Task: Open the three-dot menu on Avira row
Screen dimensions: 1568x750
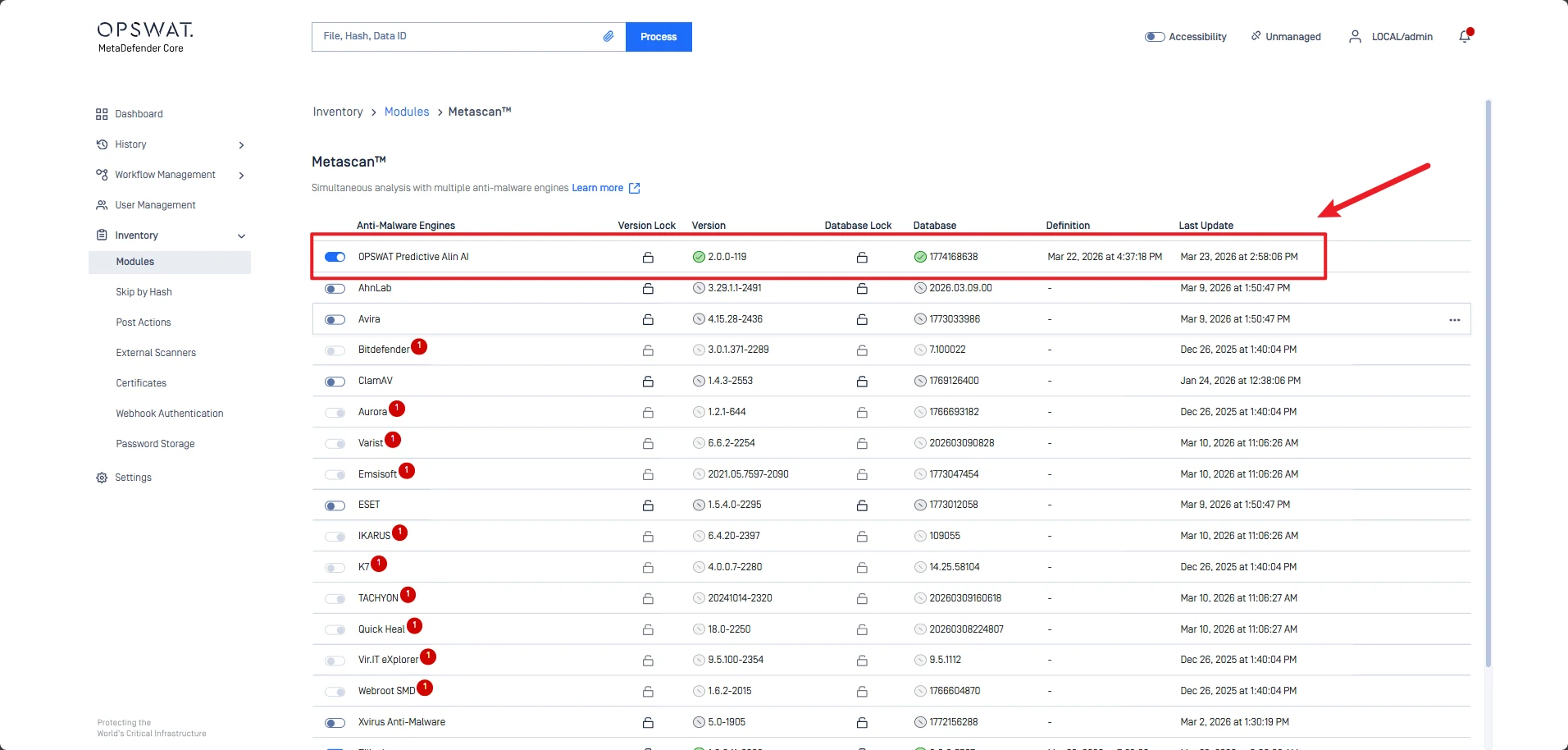Action: pos(1454,320)
